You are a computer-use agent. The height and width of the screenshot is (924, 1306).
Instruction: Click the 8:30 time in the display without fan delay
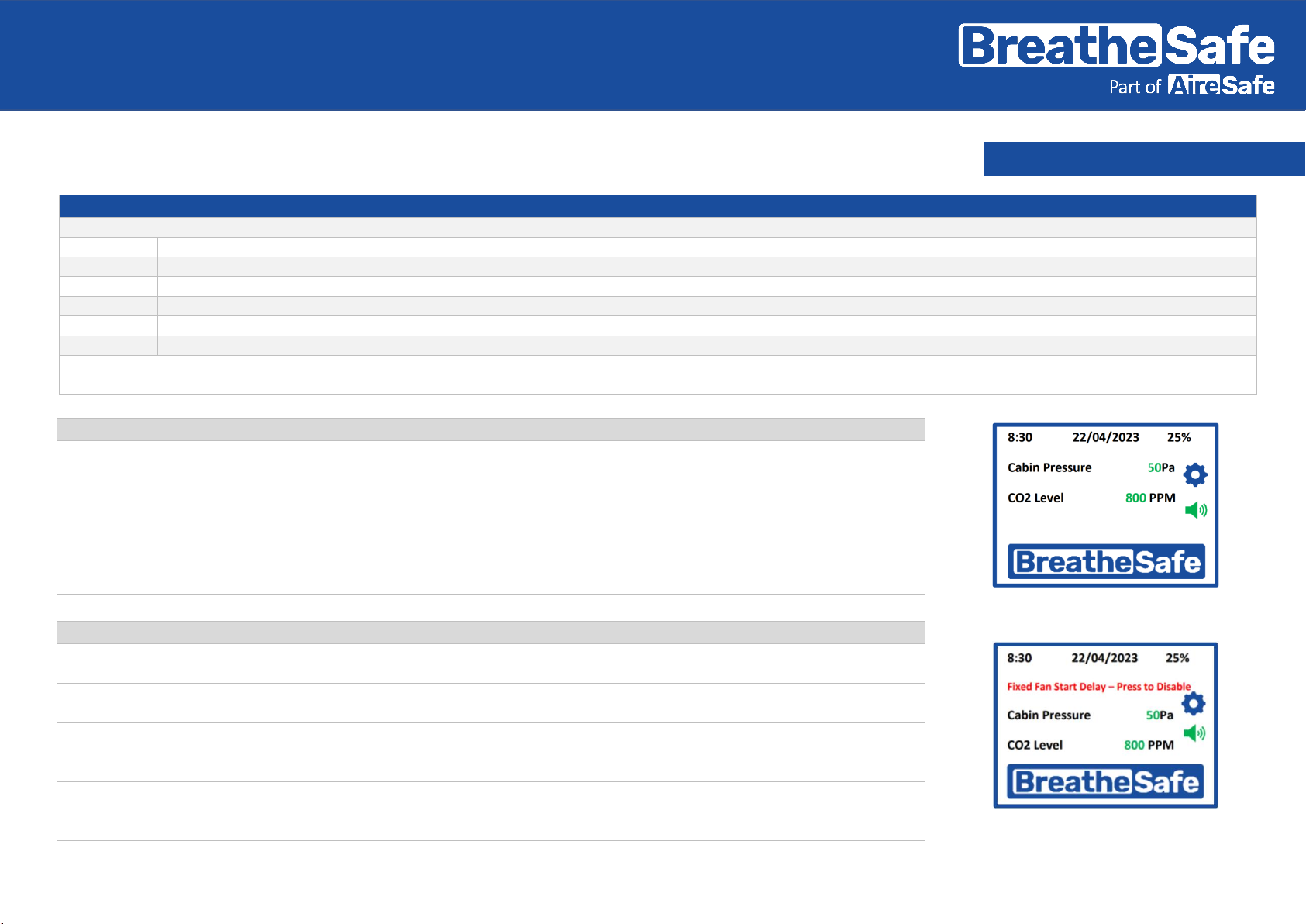point(1020,437)
